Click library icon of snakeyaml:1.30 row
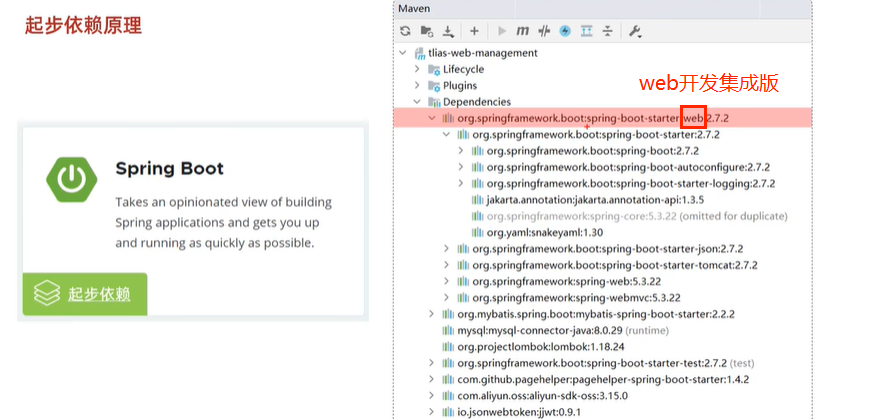Viewport: 874px width, 419px height. click(478, 232)
